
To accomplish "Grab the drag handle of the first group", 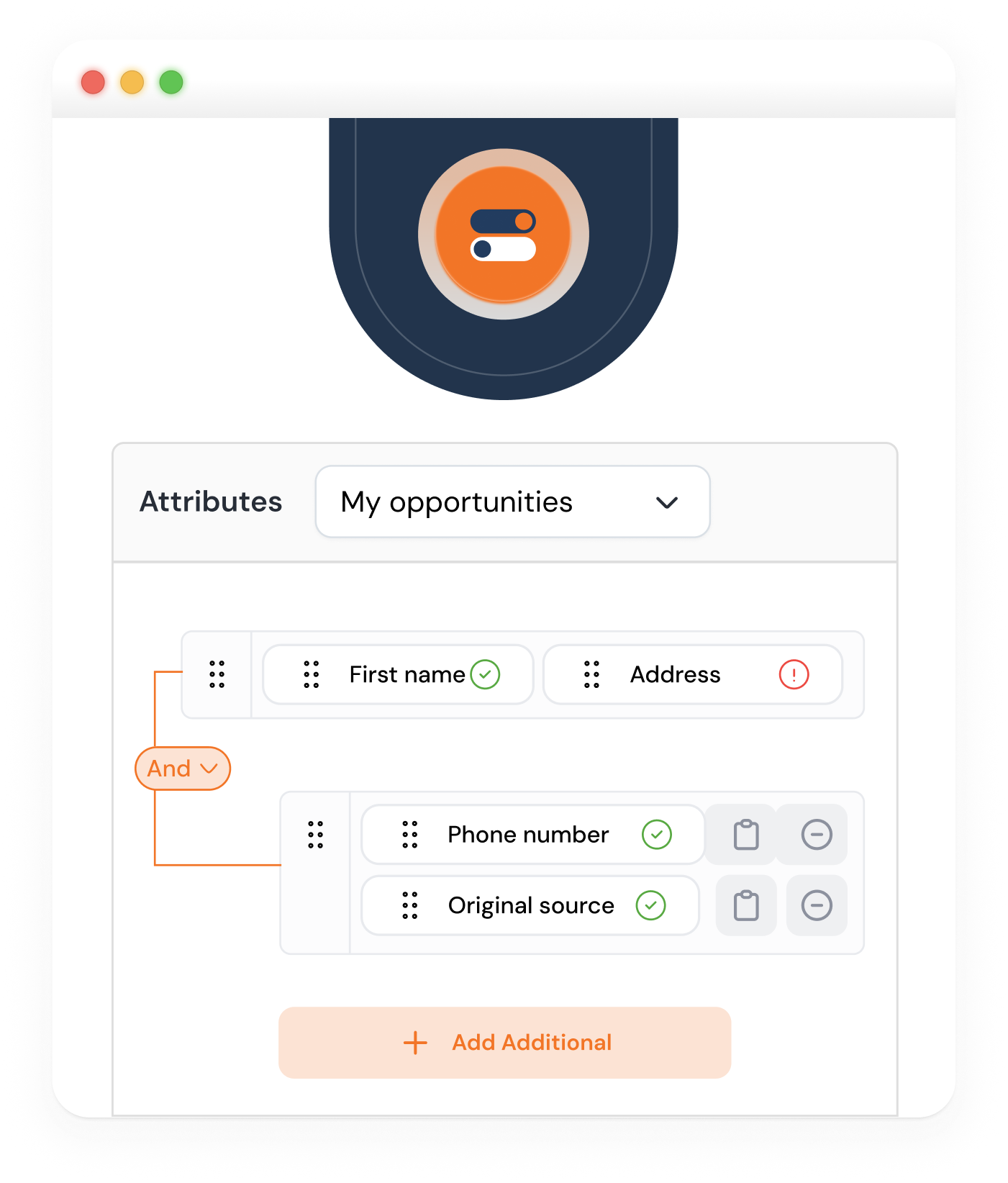I will click(x=217, y=674).
